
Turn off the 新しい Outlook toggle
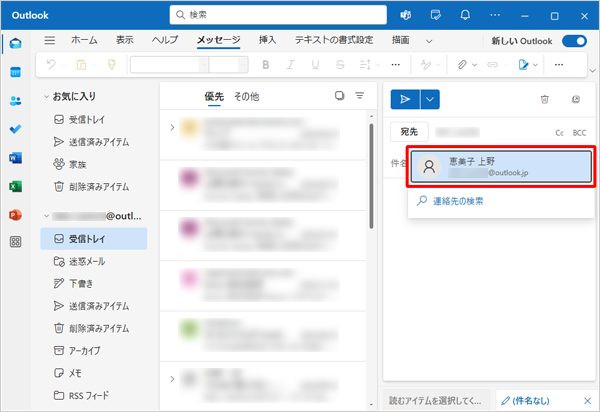[574, 41]
